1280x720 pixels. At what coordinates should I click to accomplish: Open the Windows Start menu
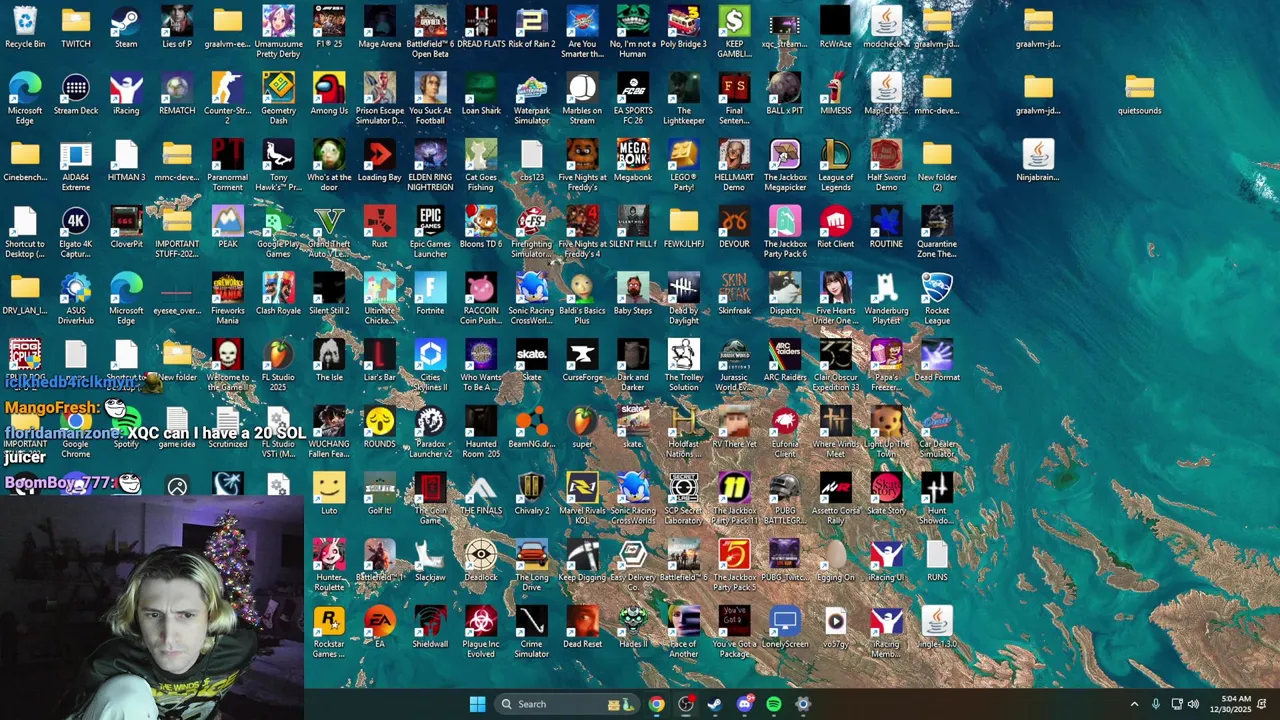coord(477,704)
